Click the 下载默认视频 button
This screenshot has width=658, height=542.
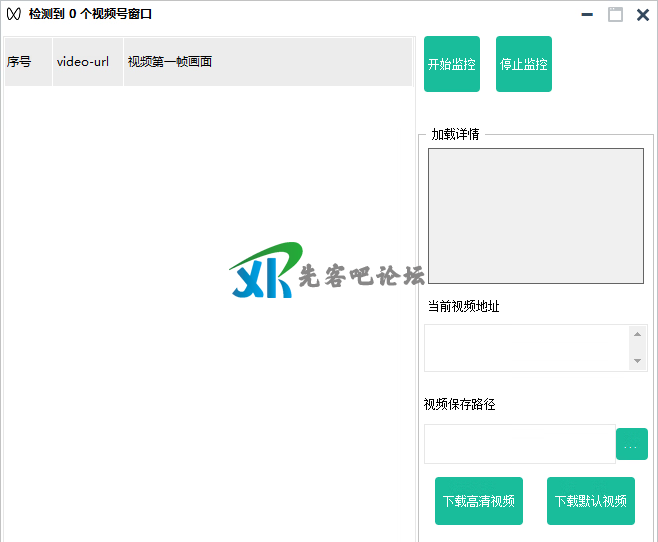(x=590, y=501)
